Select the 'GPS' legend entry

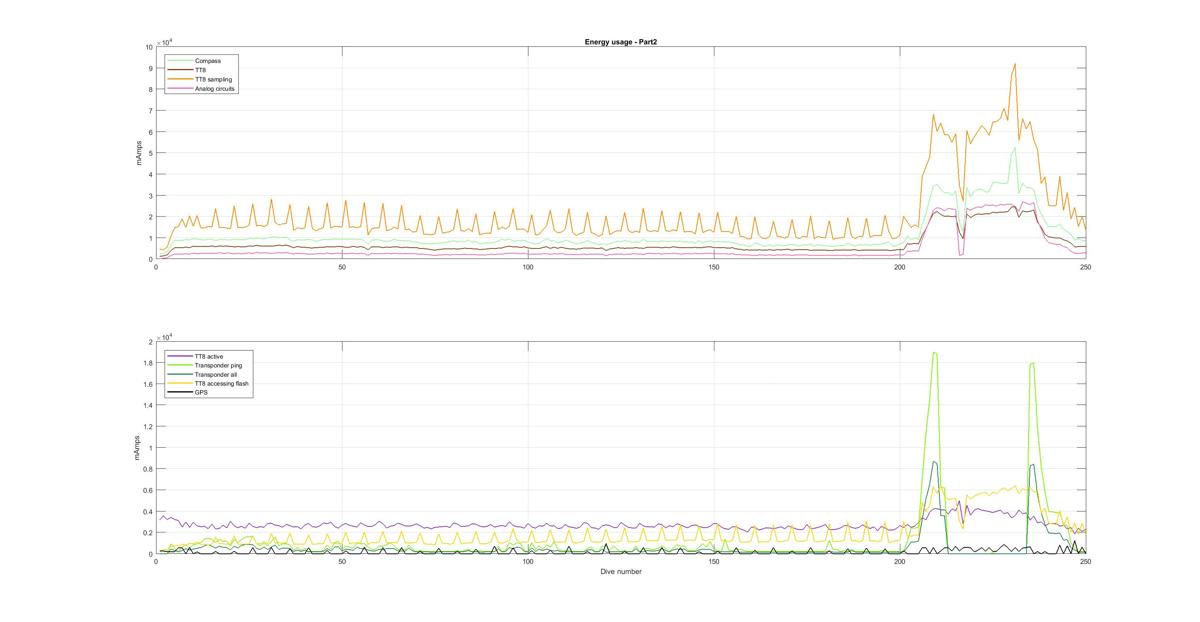[x=201, y=393]
